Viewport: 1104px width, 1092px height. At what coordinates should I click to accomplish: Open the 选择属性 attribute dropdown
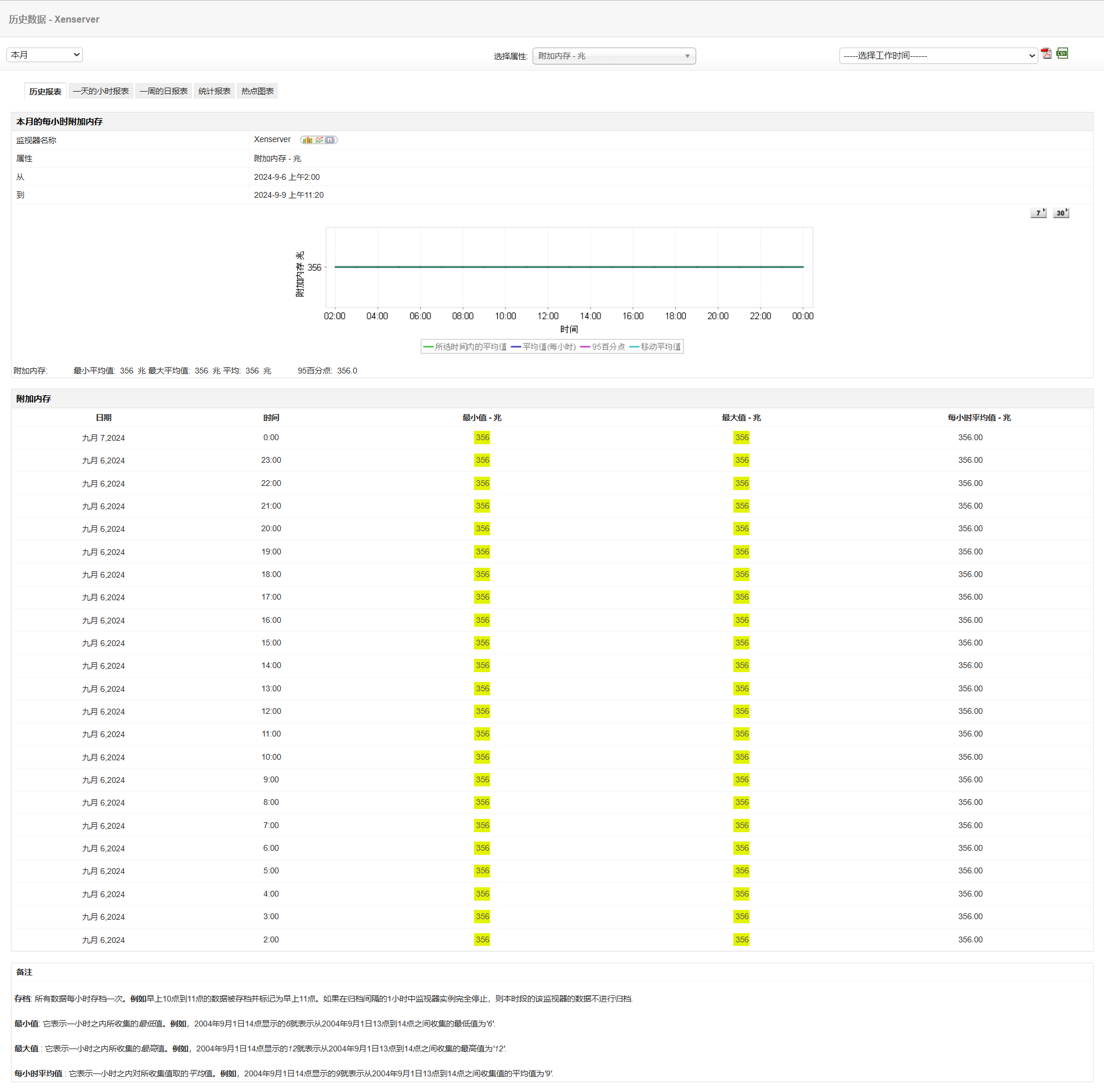(x=614, y=56)
